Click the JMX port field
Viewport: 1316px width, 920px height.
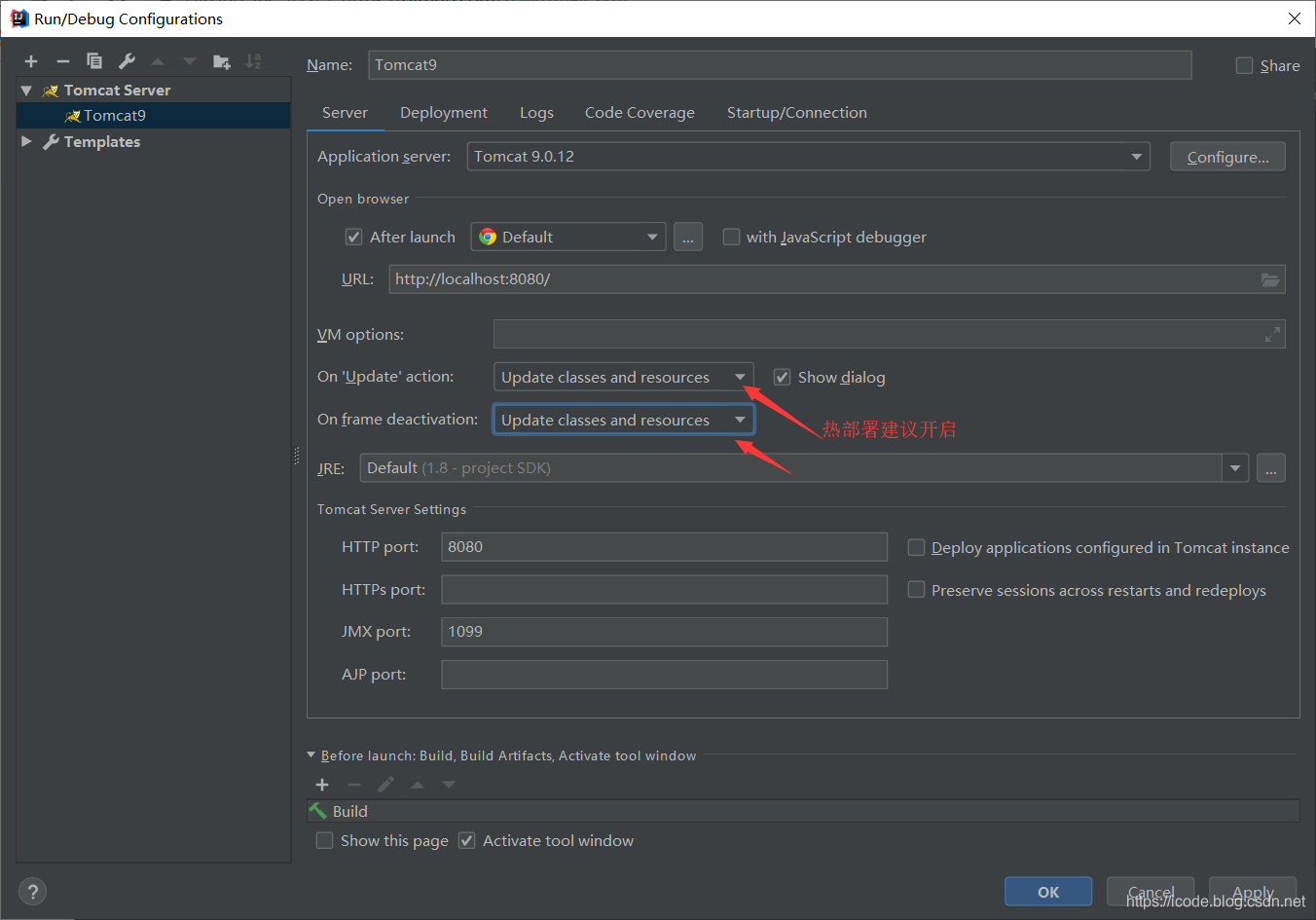tap(664, 632)
